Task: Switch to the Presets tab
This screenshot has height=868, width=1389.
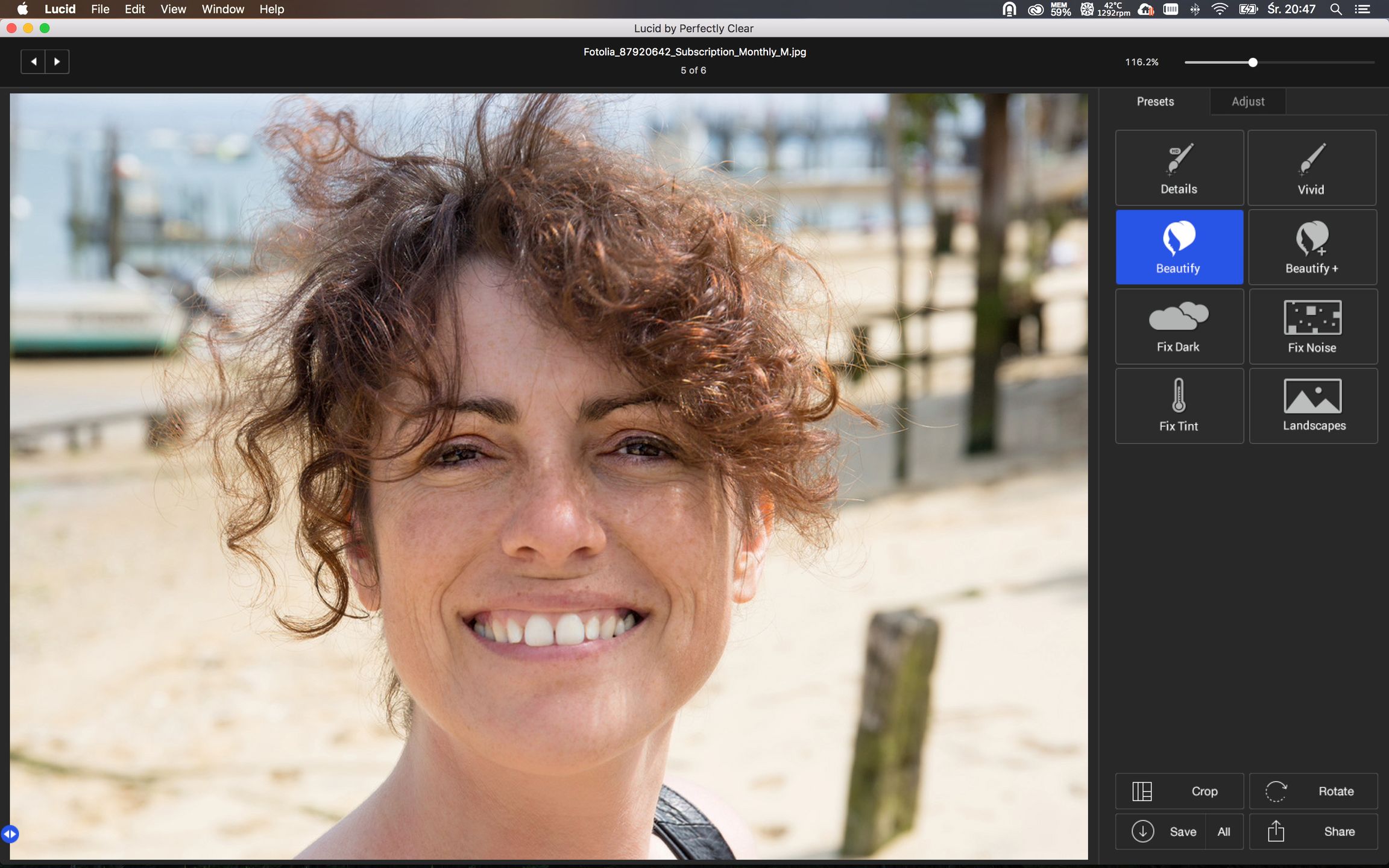Action: 1154,101
